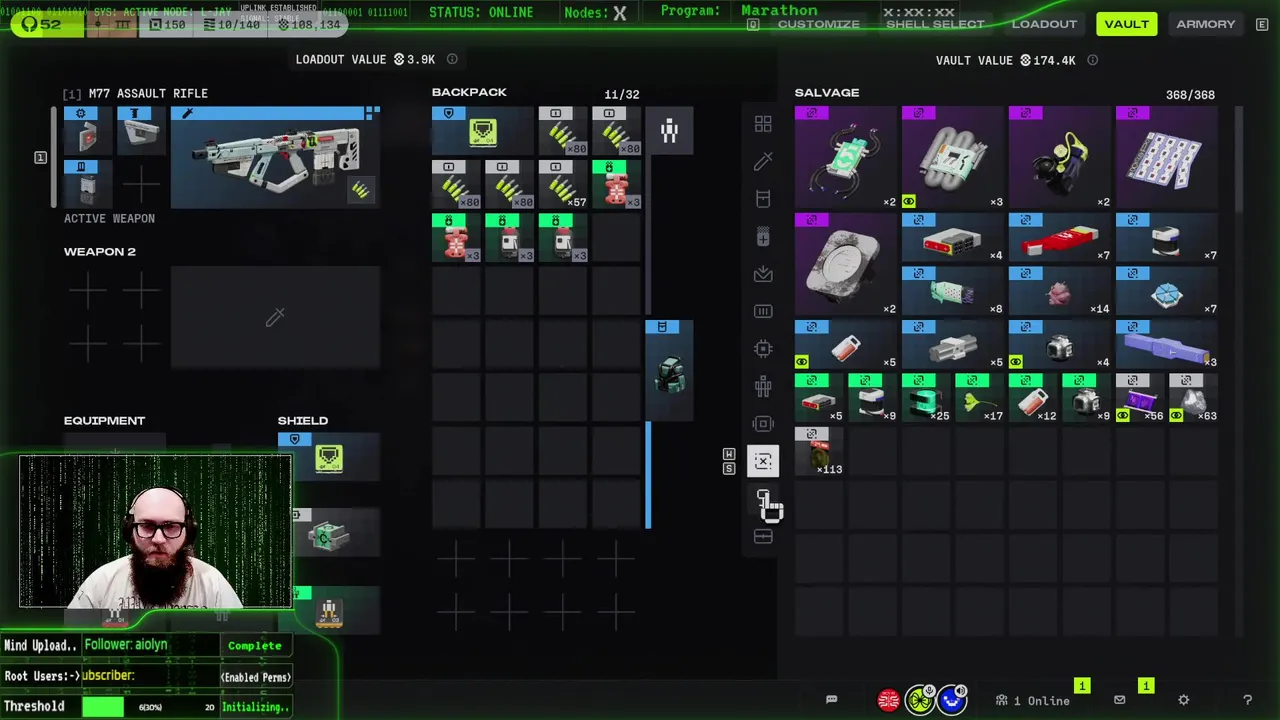The width and height of the screenshot is (1280, 720).
Task: Click the blue salvage item with x8 count
Action: pyautogui.click(x=953, y=291)
